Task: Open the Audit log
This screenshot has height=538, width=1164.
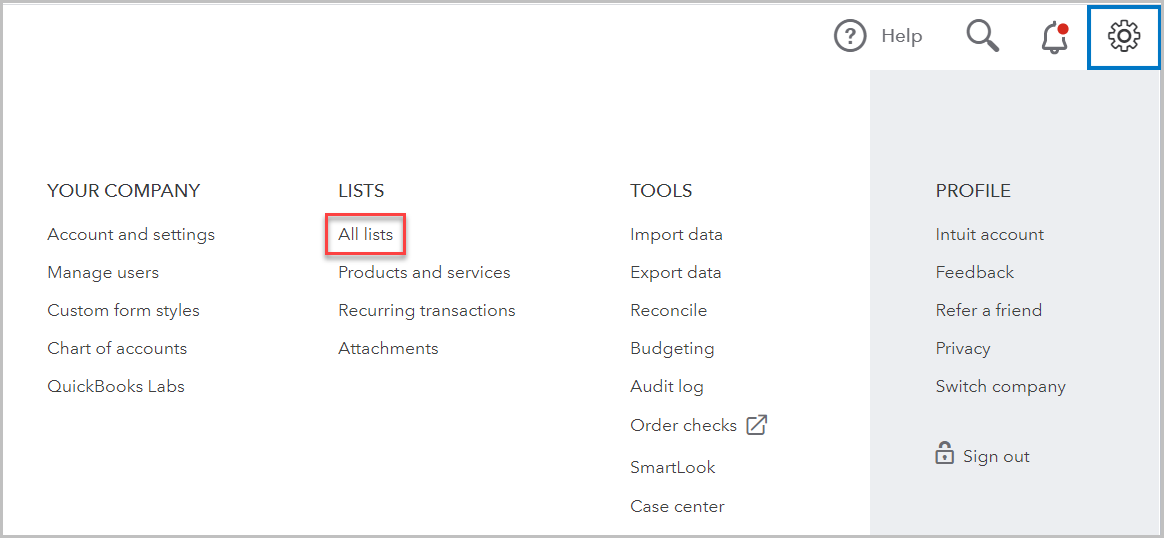Action: click(x=667, y=386)
